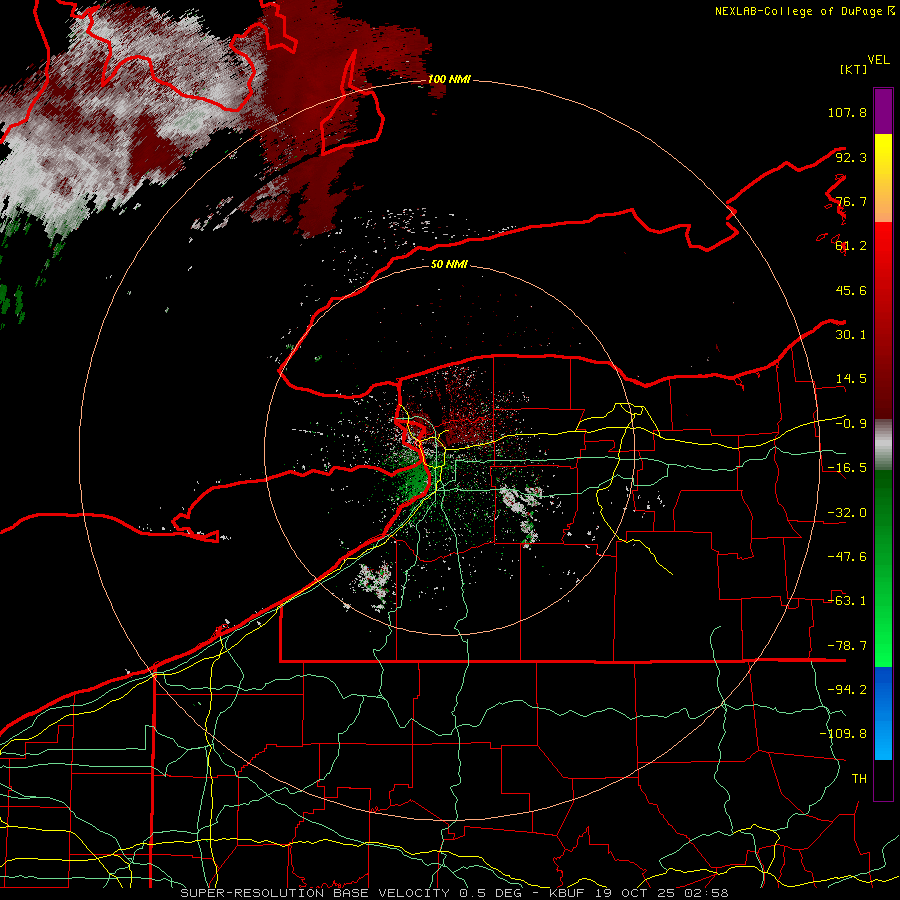Click the 92.3 legend value

(851, 157)
